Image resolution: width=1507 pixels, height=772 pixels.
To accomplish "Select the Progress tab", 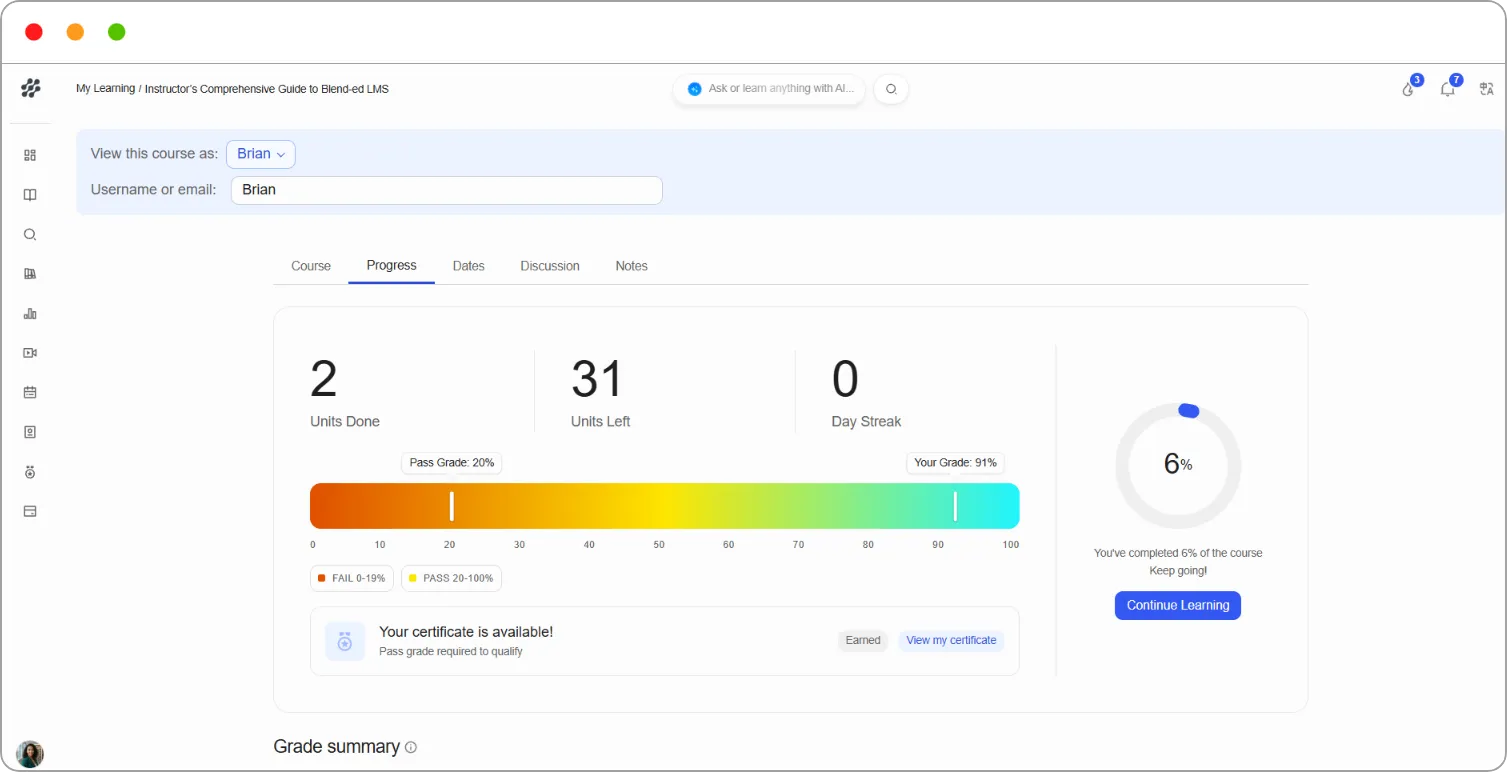I will pyautogui.click(x=392, y=265).
